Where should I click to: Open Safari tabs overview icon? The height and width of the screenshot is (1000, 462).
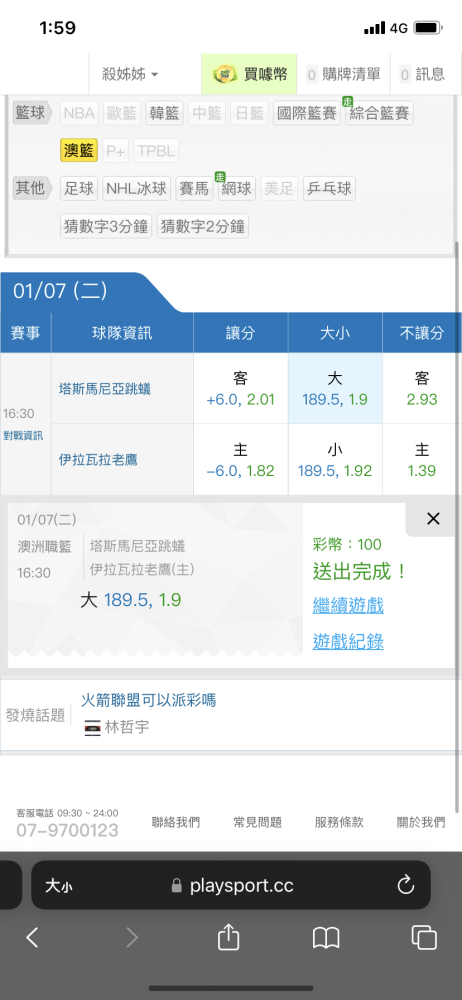[x=424, y=937]
